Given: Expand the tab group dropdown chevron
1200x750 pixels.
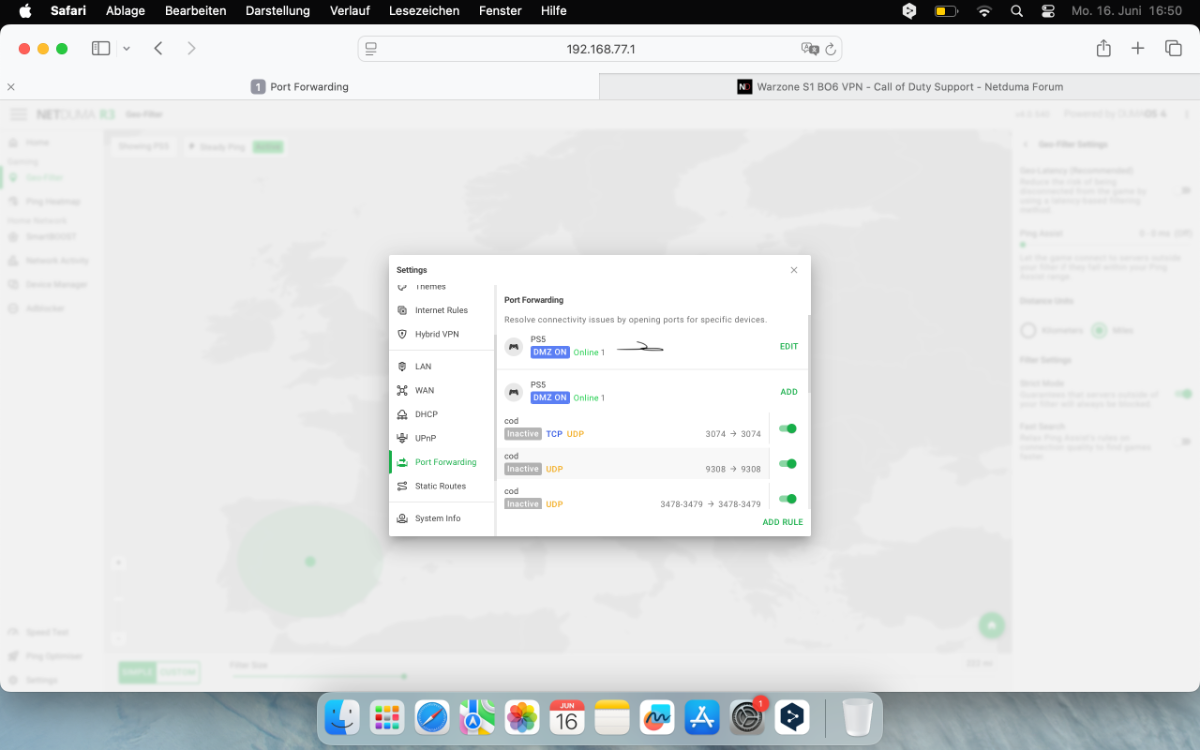Looking at the screenshot, I should pyautogui.click(x=126, y=48).
